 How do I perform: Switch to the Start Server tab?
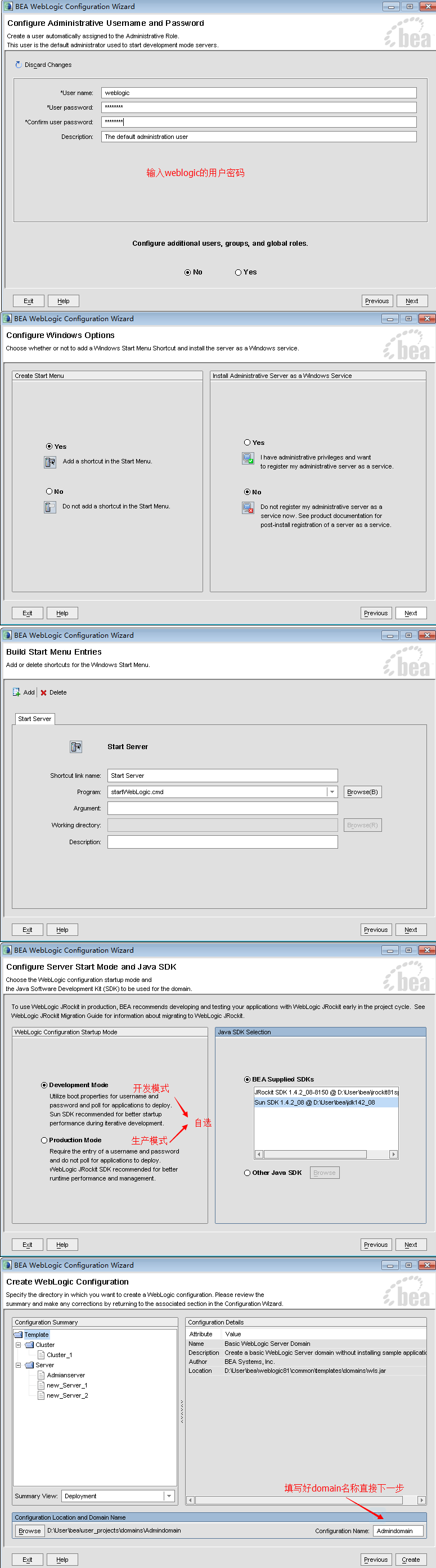[x=35, y=719]
